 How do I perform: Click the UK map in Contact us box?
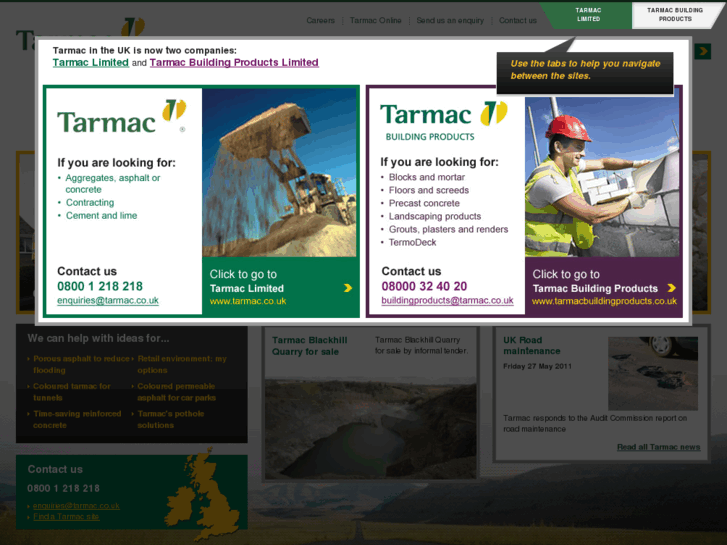(204, 494)
